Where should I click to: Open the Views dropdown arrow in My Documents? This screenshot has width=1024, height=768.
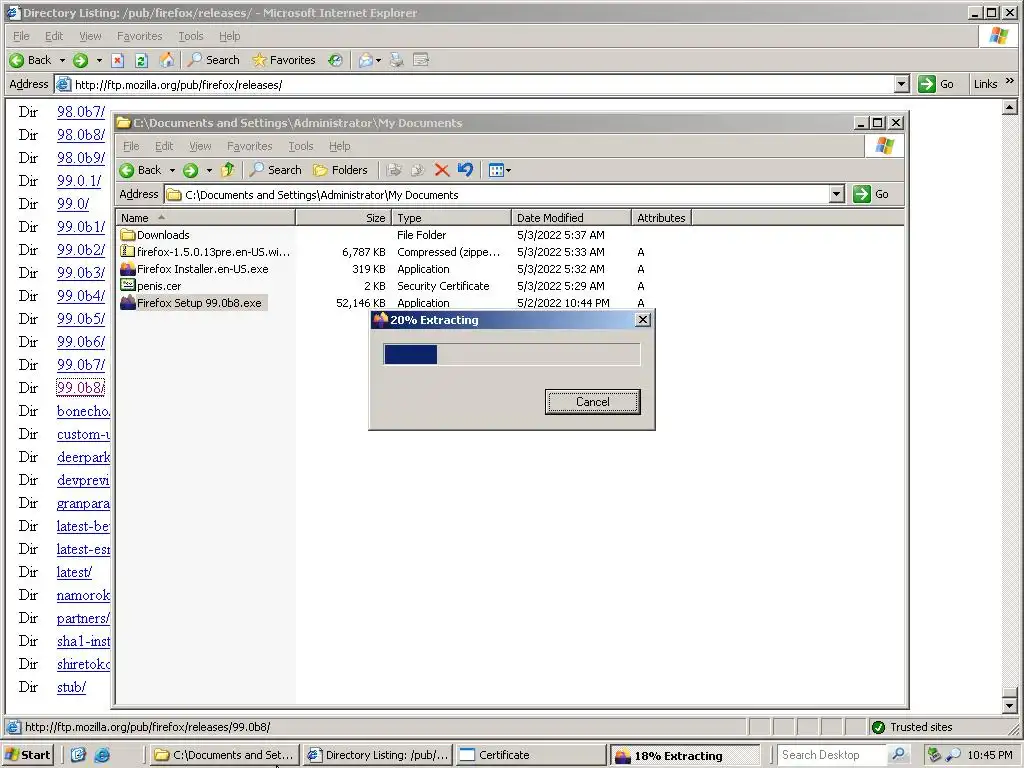coord(509,170)
